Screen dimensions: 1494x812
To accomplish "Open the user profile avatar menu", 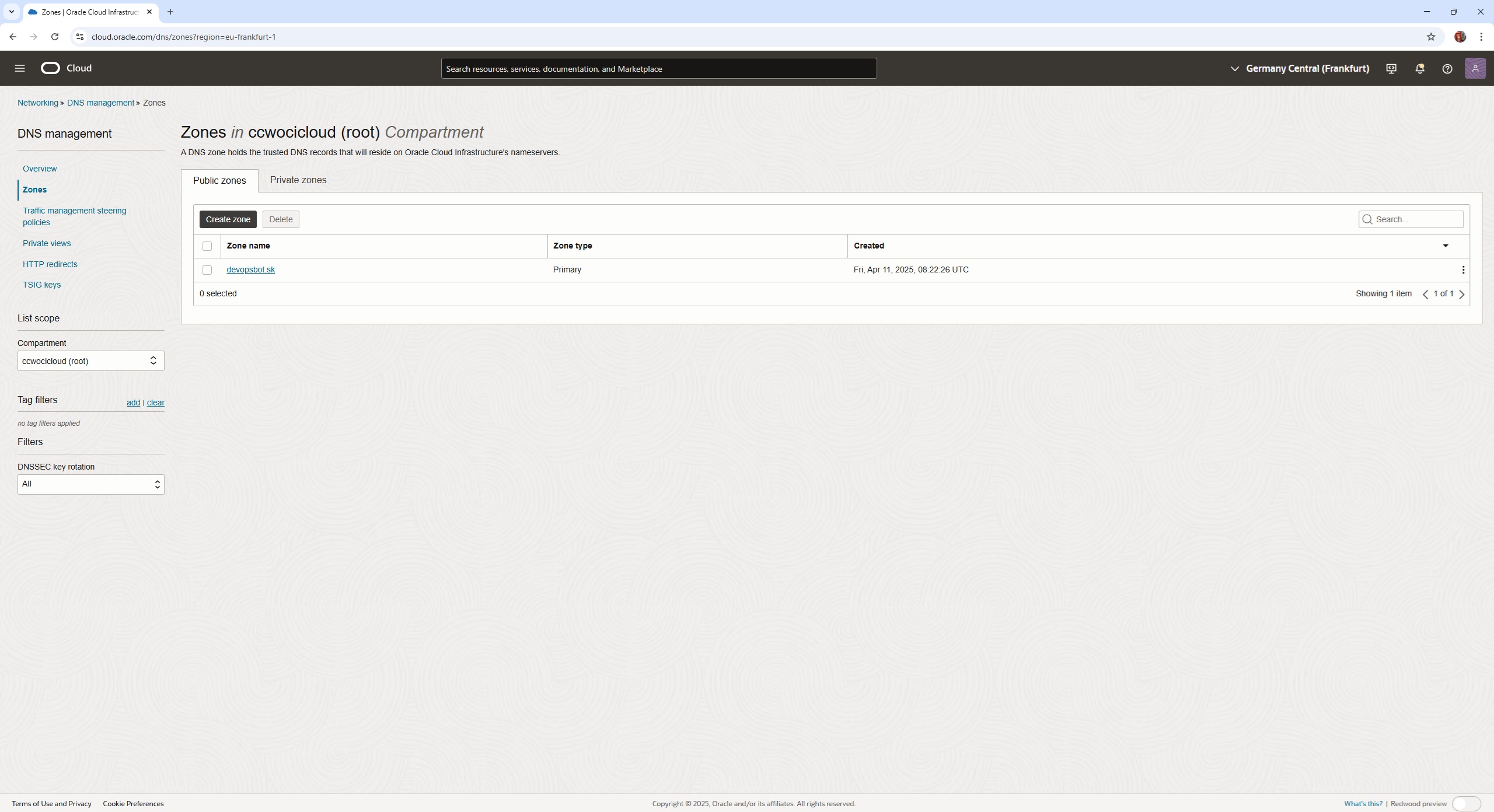I will [x=1475, y=68].
